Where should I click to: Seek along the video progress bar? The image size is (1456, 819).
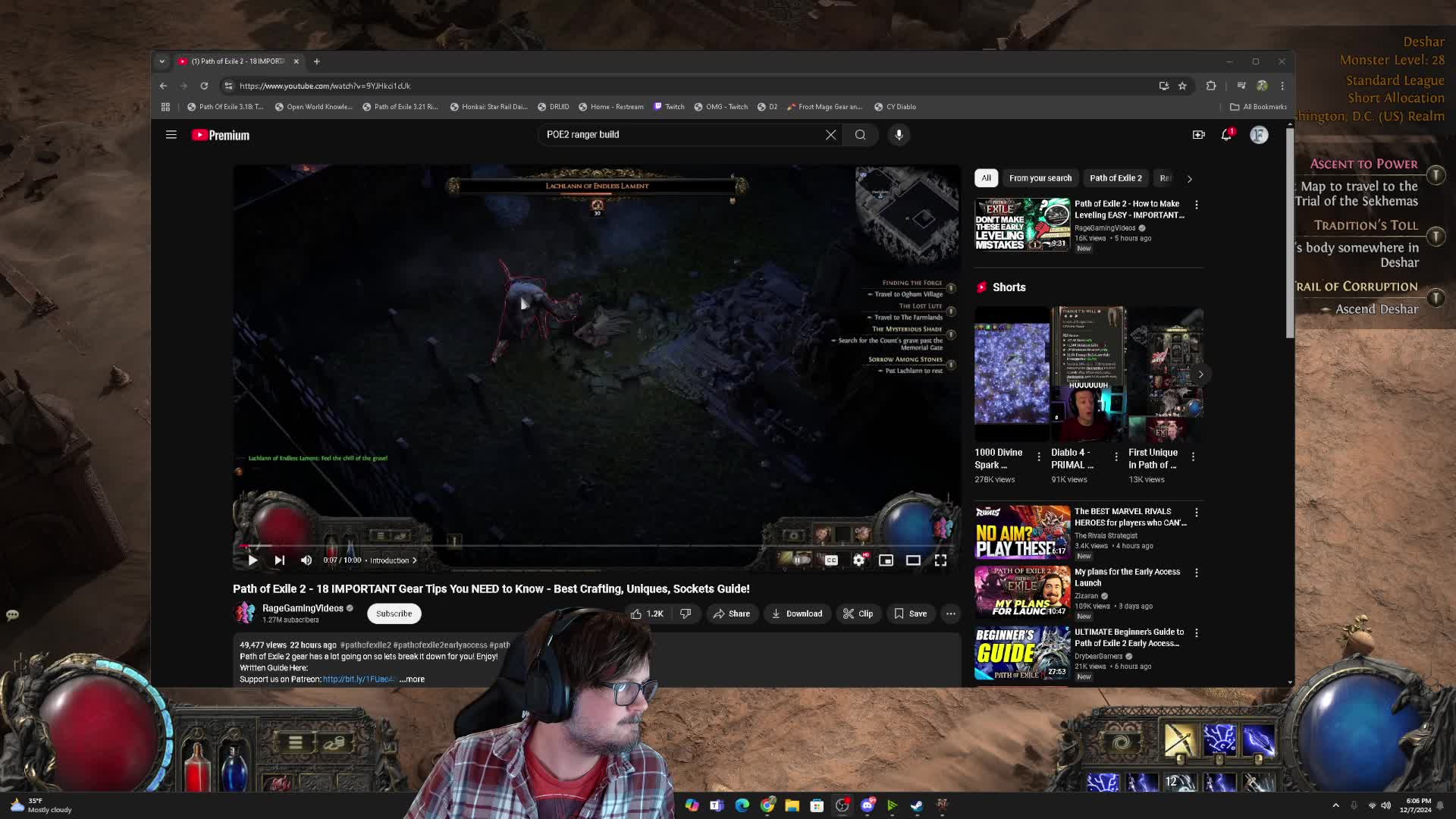point(597,545)
